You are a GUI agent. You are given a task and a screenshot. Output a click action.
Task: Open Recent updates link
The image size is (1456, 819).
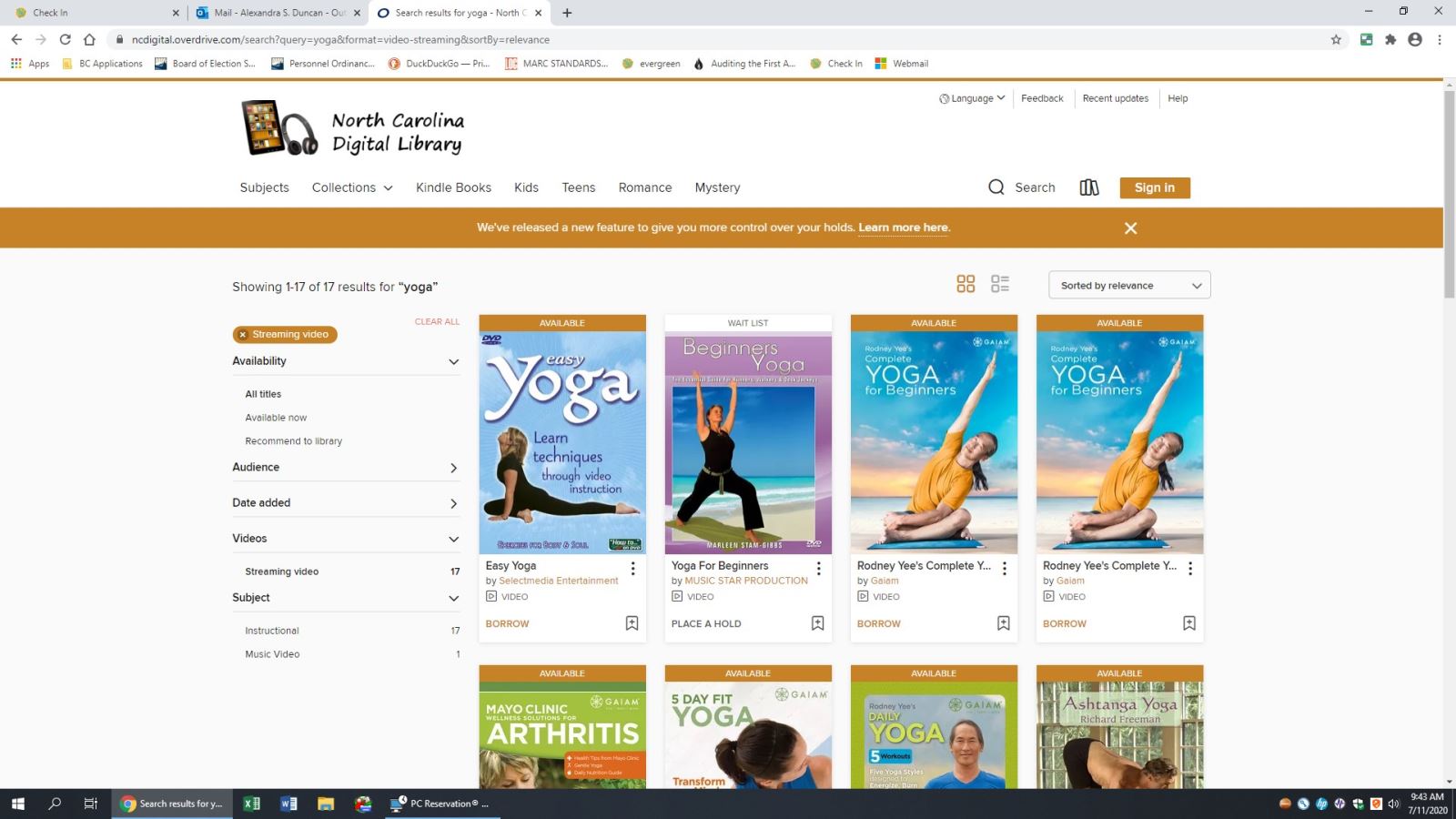(x=1116, y=98)
